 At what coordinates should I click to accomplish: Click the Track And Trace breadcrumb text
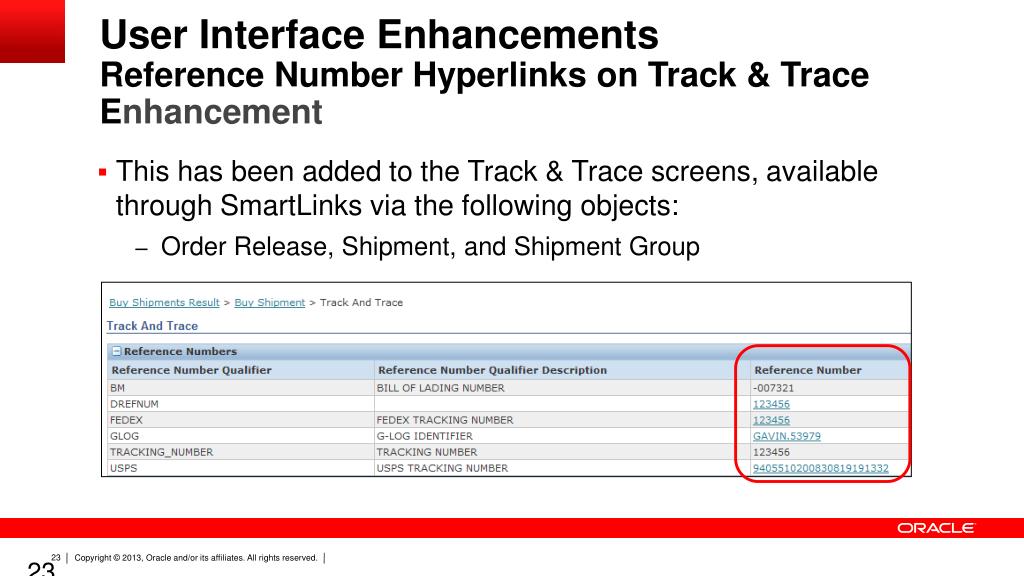coord(361,302)
